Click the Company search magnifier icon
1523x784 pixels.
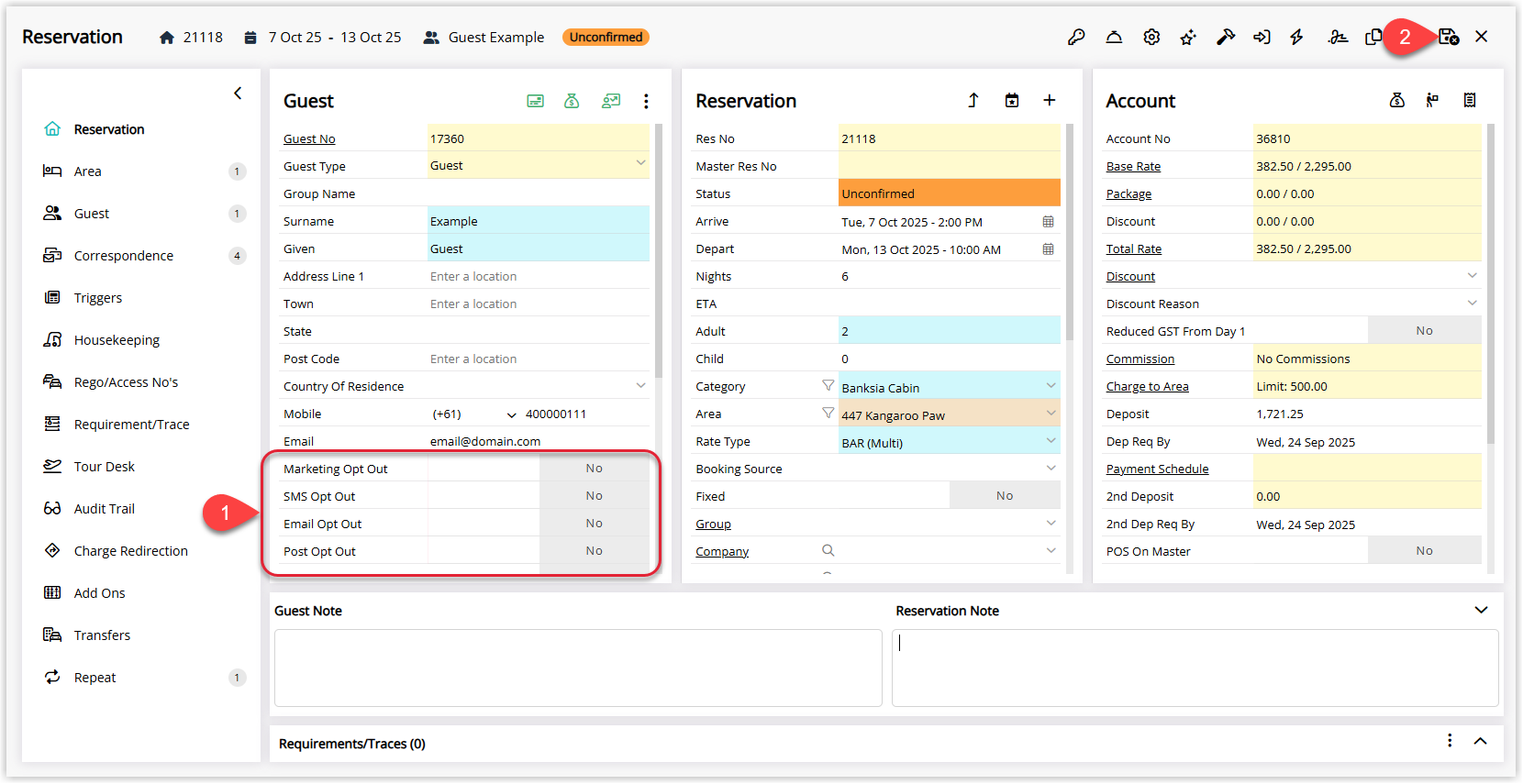point(828,550)
